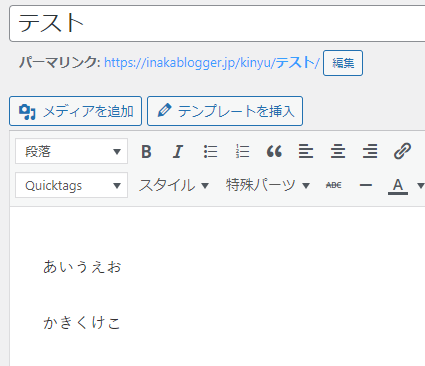Viewport: 425px width, 366px height.
Task: Align text left
Action: tap(306, 152)
